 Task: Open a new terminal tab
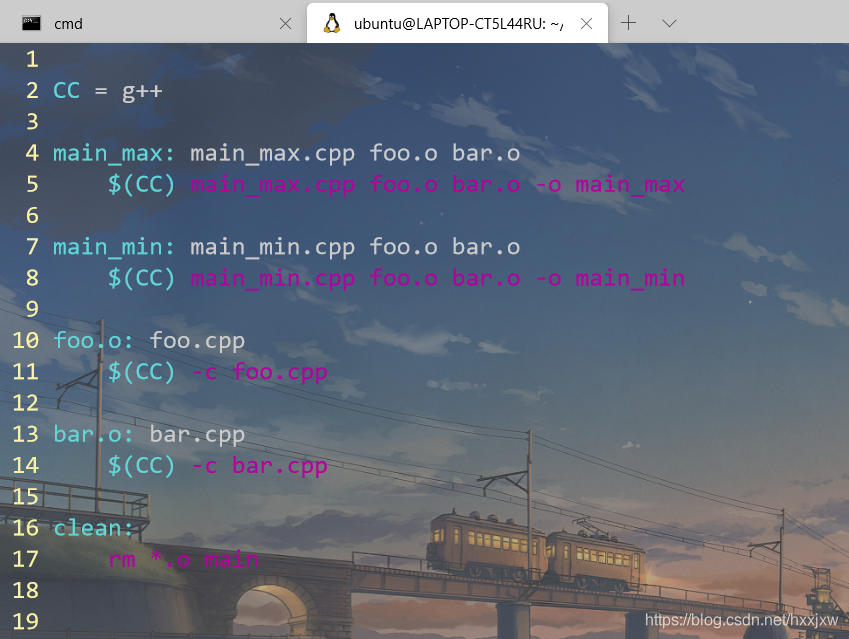click(x=628, y=23)
